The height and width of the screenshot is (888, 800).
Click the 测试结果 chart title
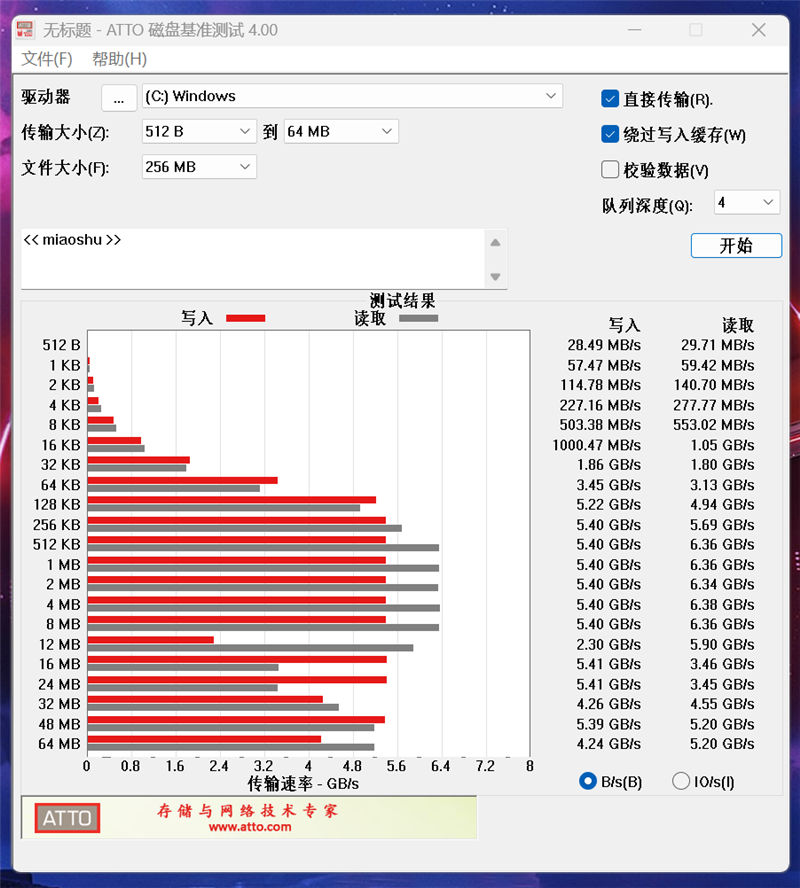pyautogui.click(x=403, y=300)
